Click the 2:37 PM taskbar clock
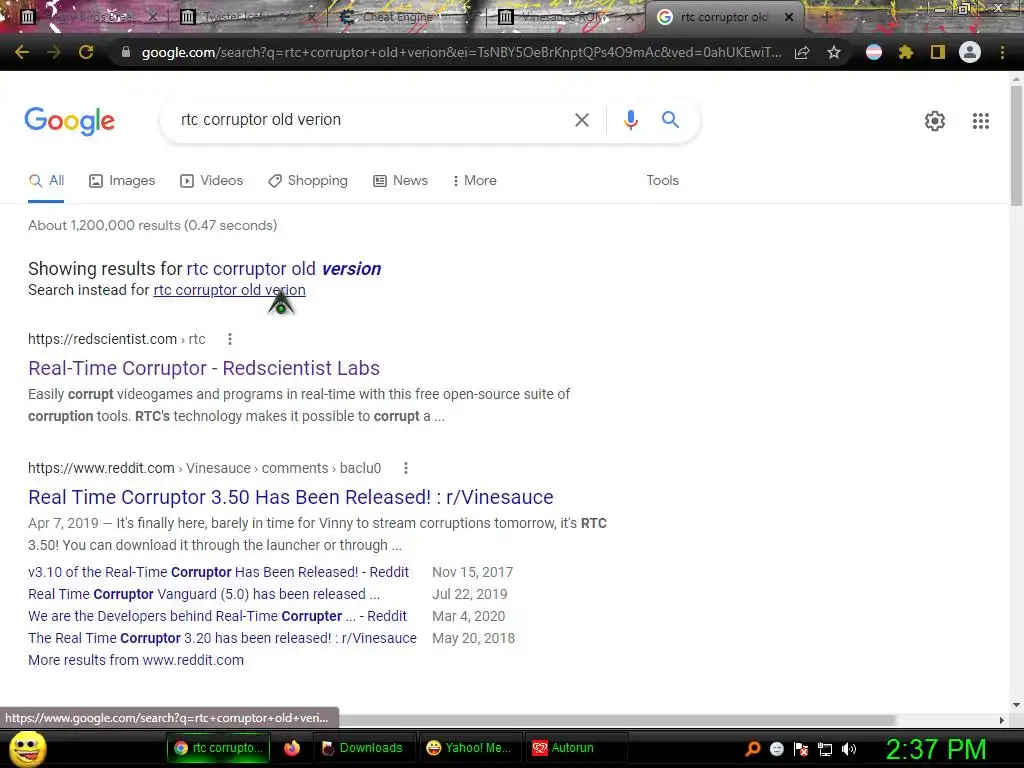1024x768 pixels. pyautogui.click(x=935, y=750)
